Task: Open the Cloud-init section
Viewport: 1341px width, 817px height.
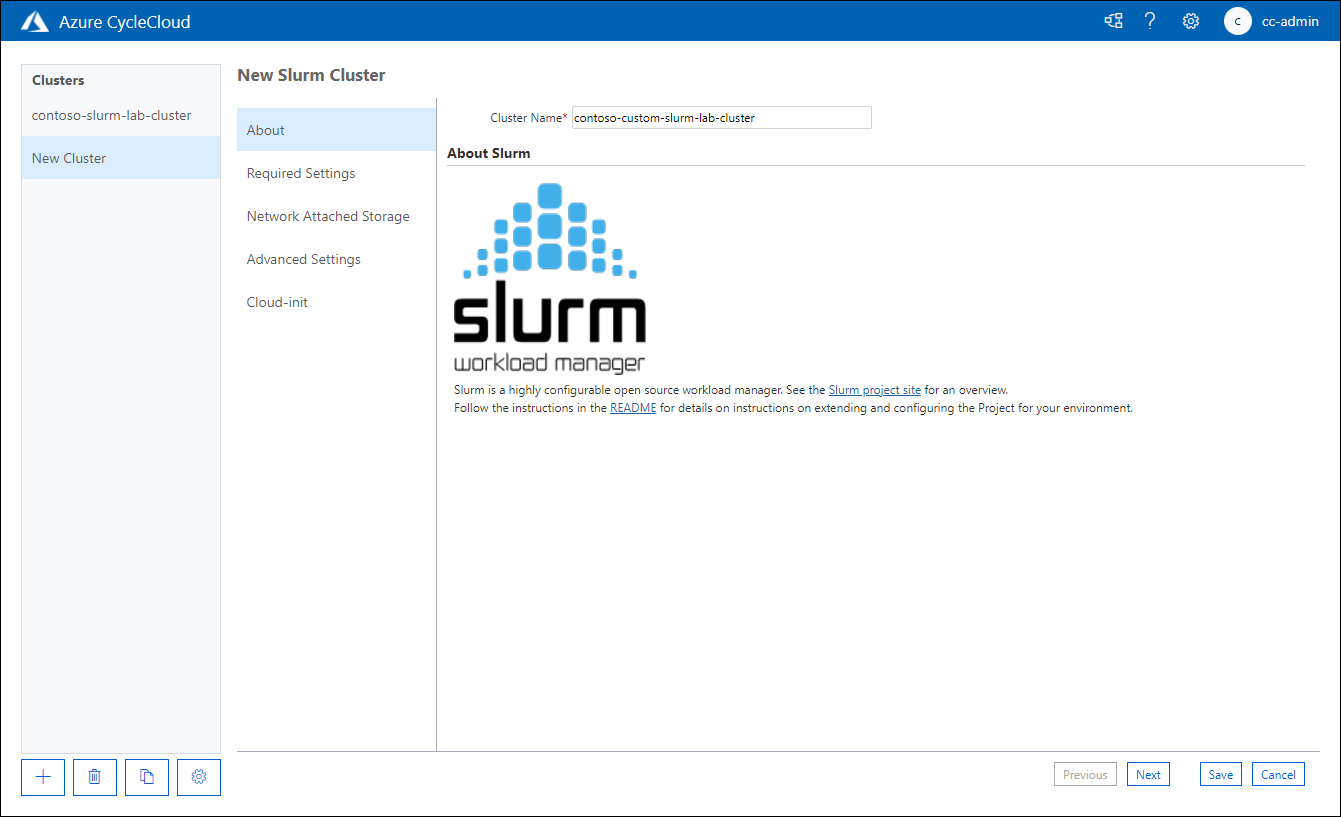Action: (277, 302)
